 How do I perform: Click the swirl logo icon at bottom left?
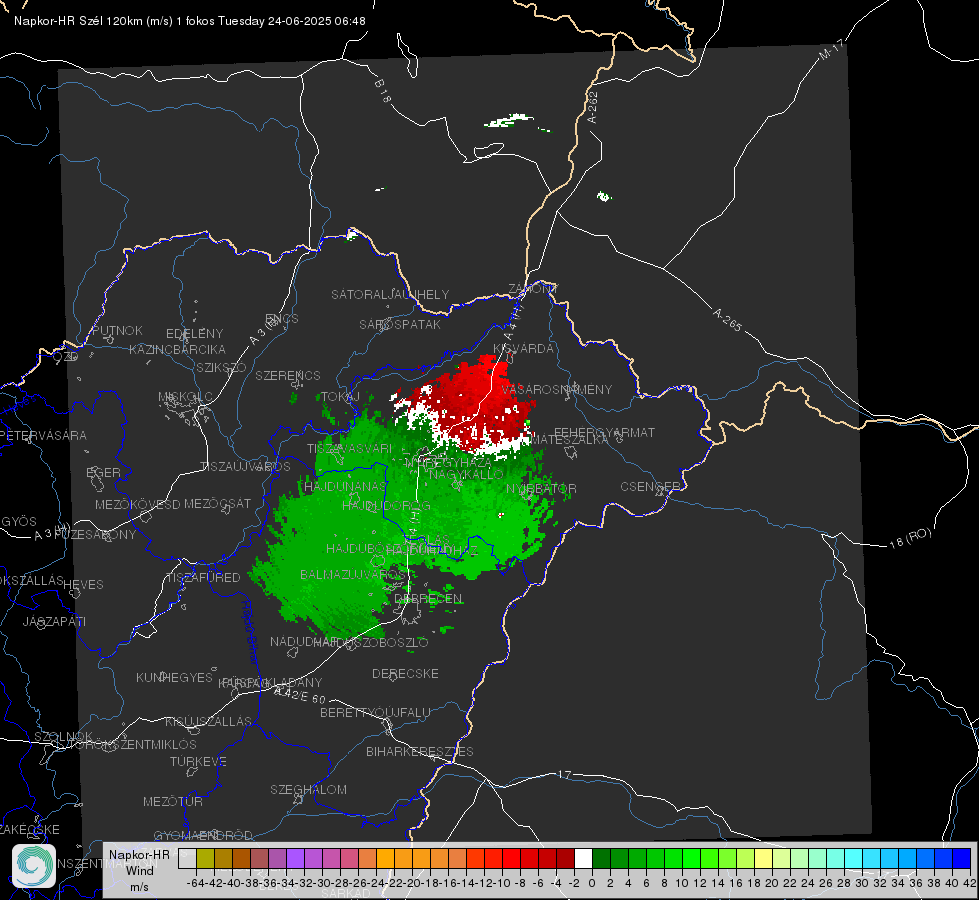[34, 866]
